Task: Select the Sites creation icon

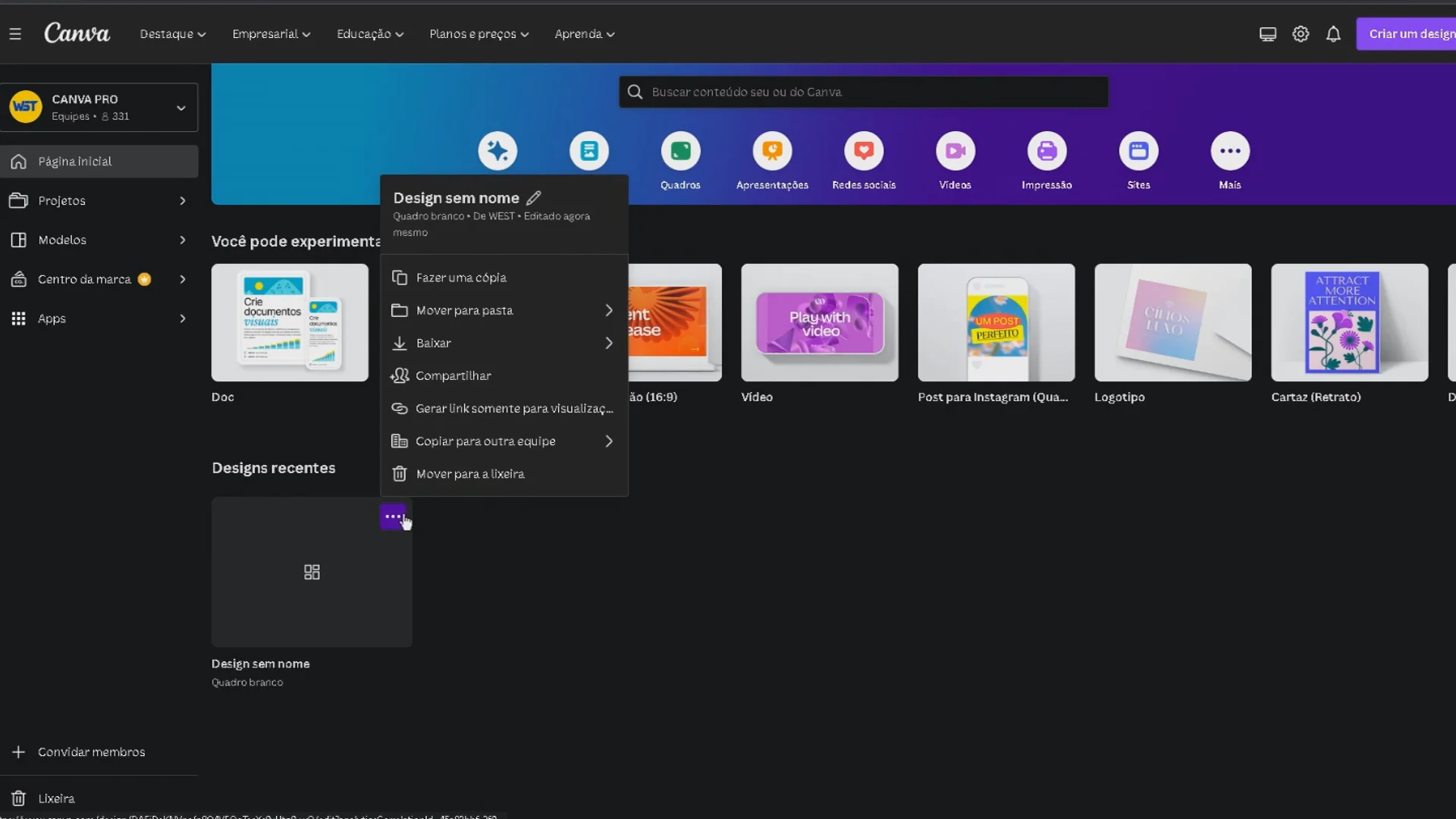Action: (x=1138, y=151)
